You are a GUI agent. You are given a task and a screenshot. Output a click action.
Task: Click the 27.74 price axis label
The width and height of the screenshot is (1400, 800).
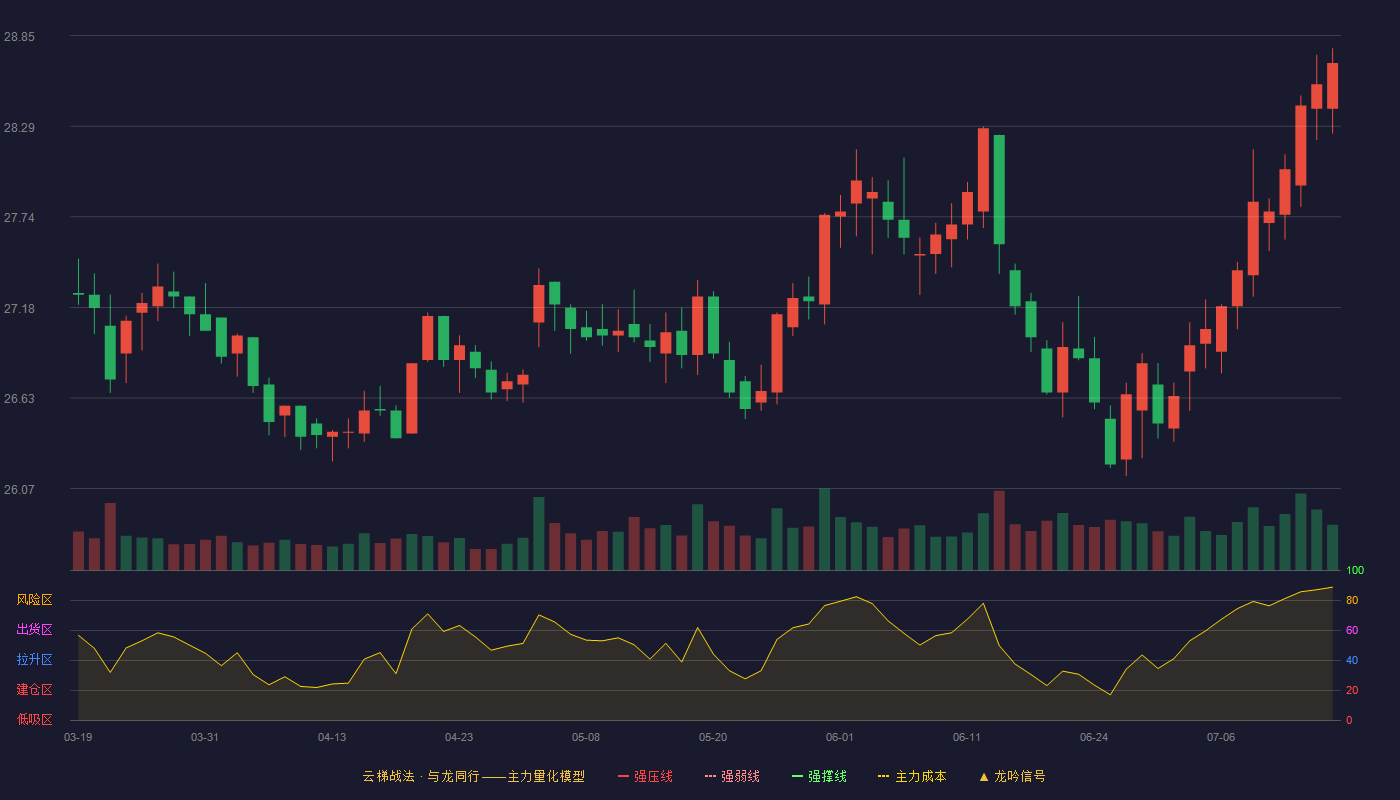pyautogui.click(x=19, y=218)
